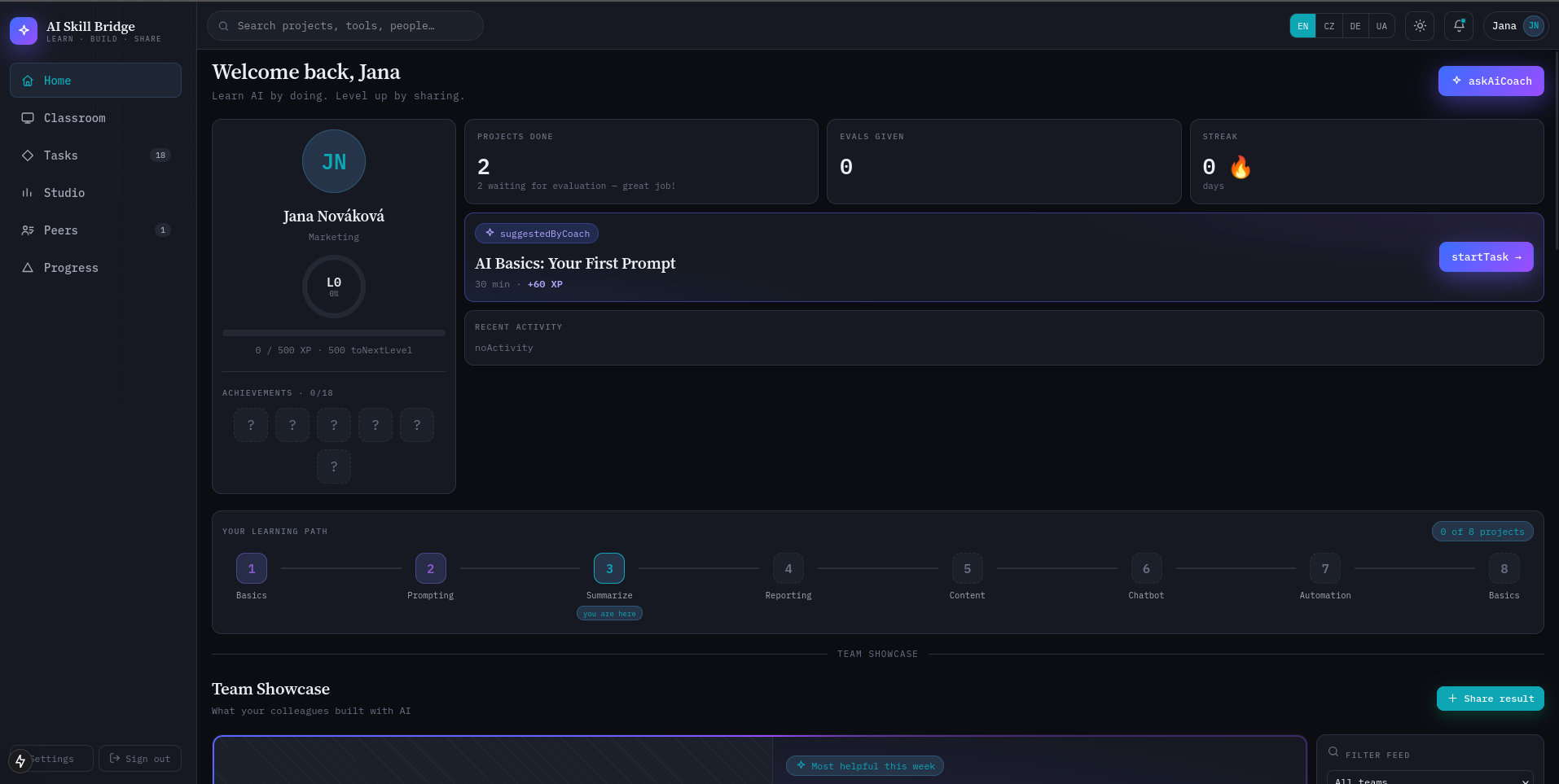
Task: Click the XP progress bar
Action: click(x=334, y=333)
